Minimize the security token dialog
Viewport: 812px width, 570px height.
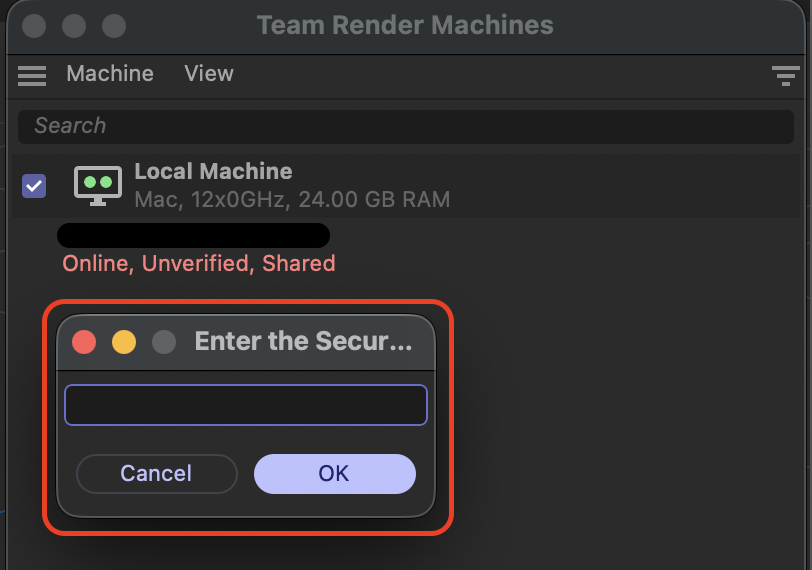(124, 342)
